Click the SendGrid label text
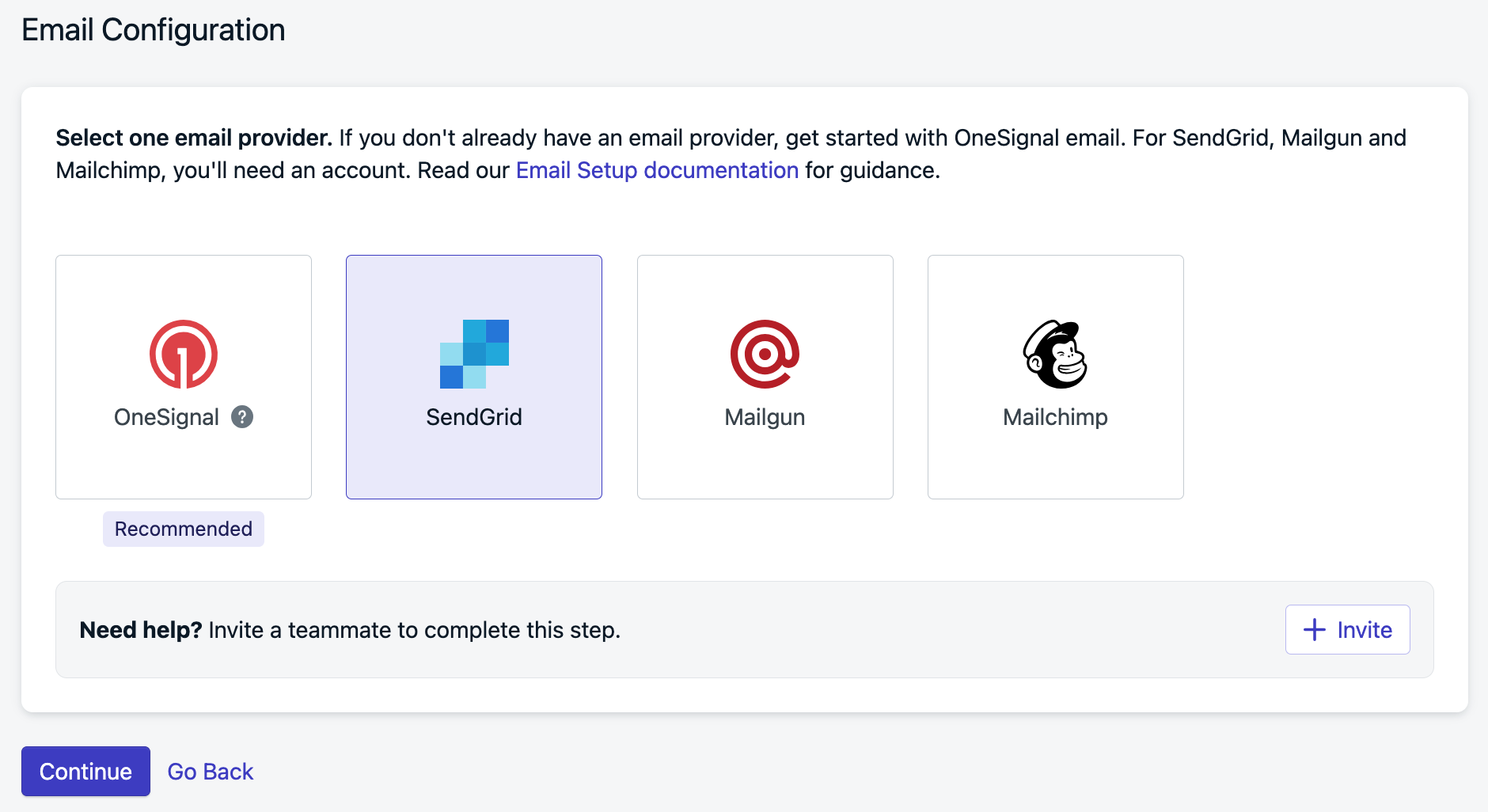 (474, 417)
